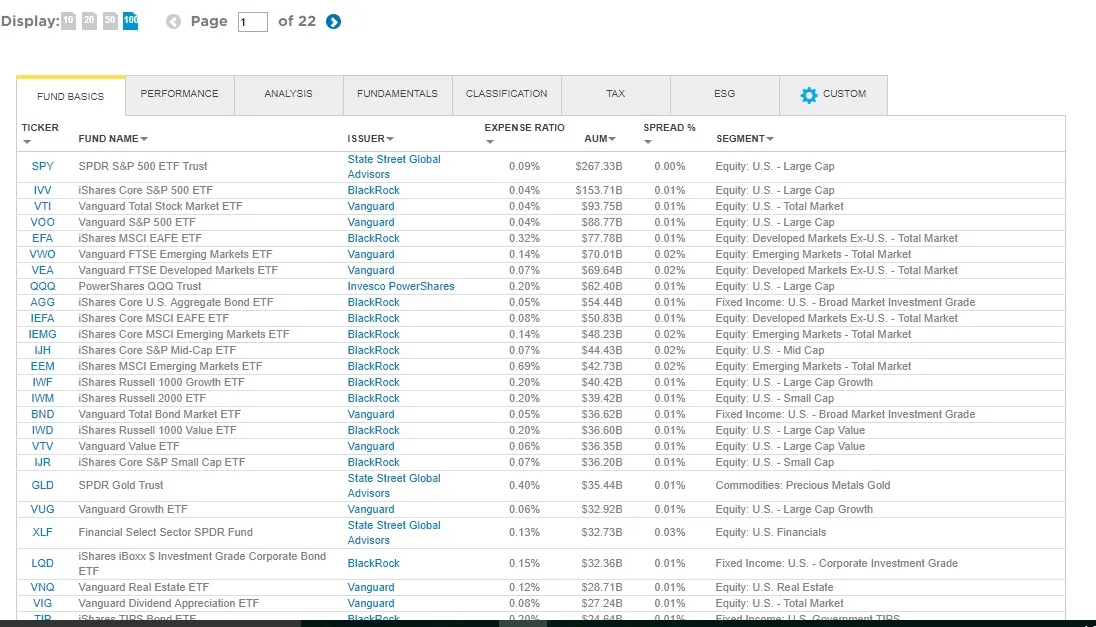Open the SPY ticker link

(x=43, y=166)
